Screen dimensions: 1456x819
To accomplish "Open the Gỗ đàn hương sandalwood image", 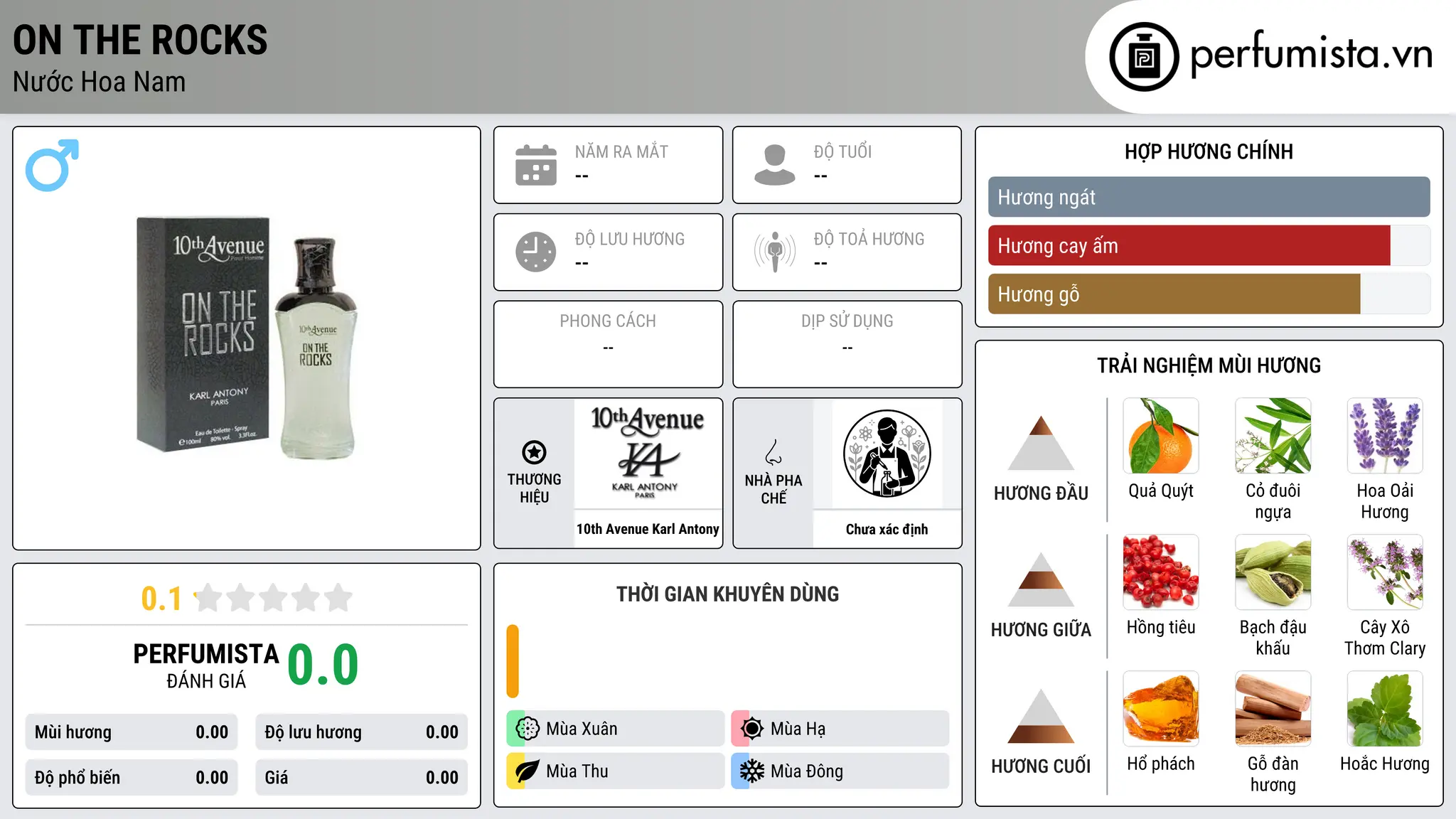I will pyautogui.click(x=1273, y=709).
